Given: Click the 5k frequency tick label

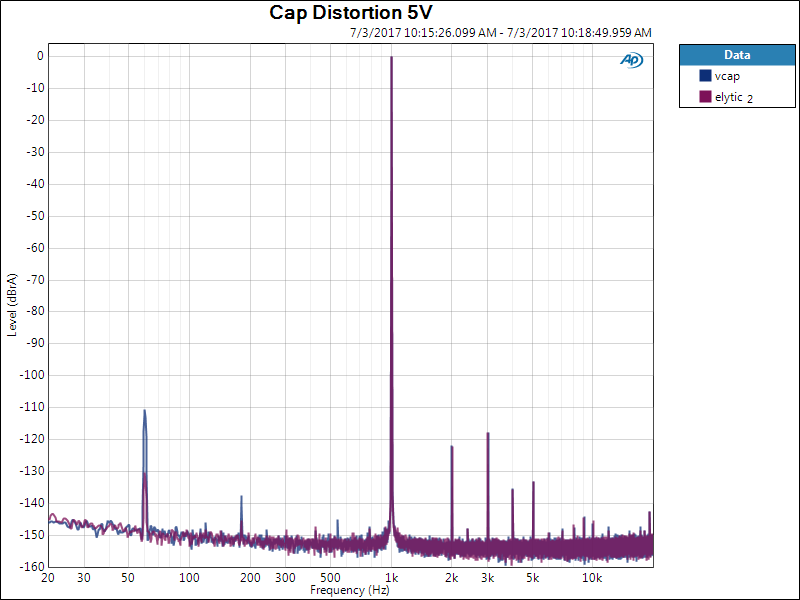Looking at the screenshot, I should coord(533,578).
